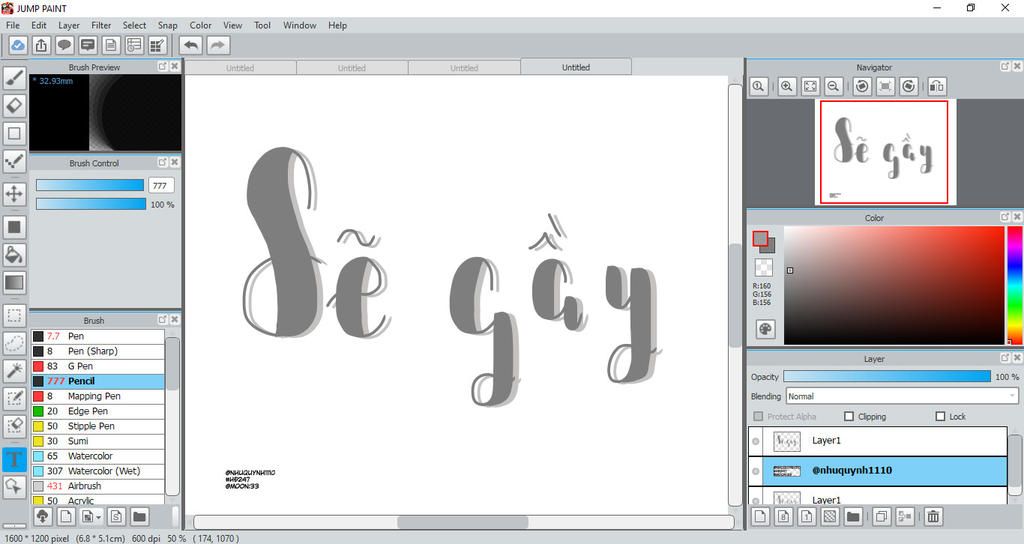Screen dimensions: 1024x544
Task: Select the Bucket fill tool
Action: [14, 255]
